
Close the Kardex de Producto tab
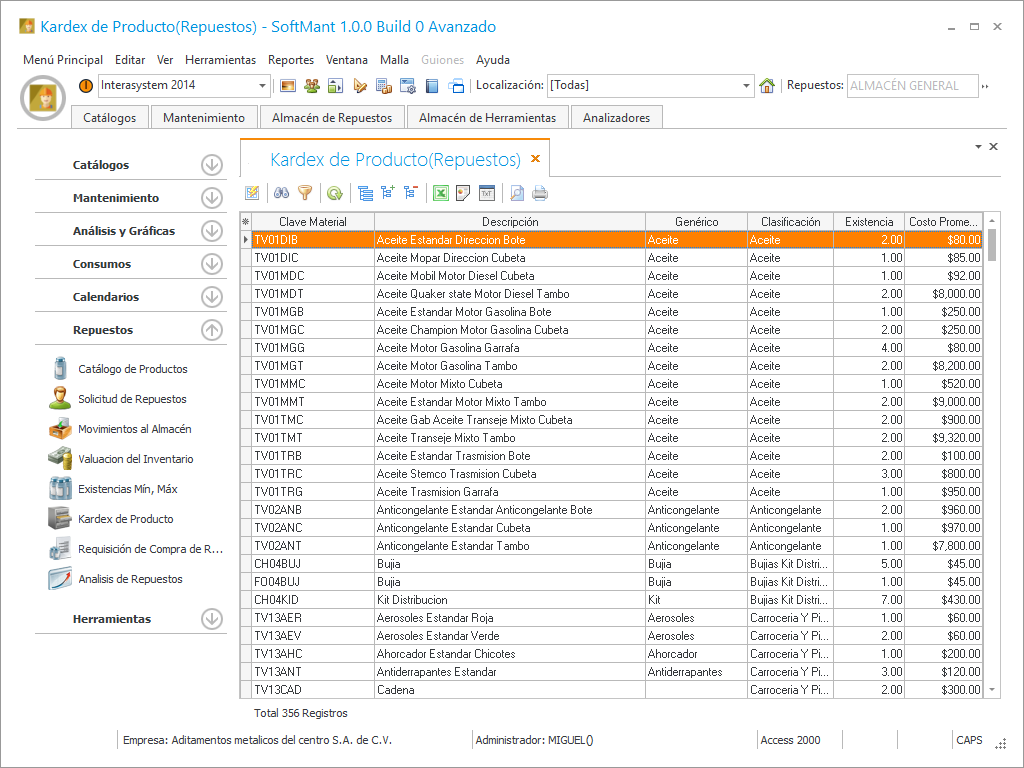click(x=535, y=159)
